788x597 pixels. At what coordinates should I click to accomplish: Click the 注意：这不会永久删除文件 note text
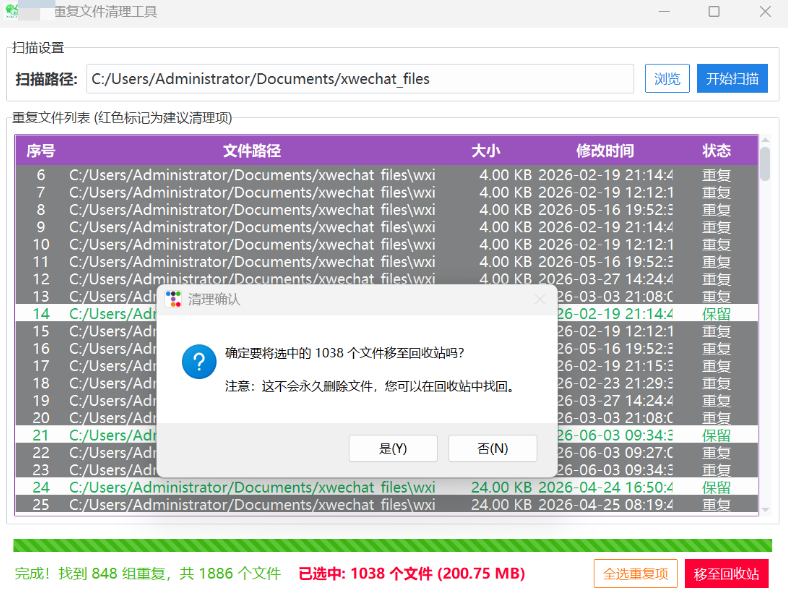370,386
